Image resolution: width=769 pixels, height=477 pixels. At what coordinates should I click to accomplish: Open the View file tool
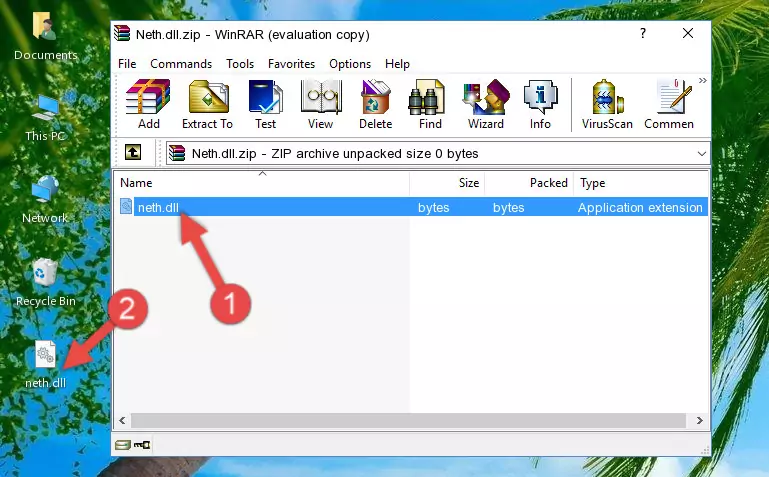pyautogui.click(x=321, y=104)
